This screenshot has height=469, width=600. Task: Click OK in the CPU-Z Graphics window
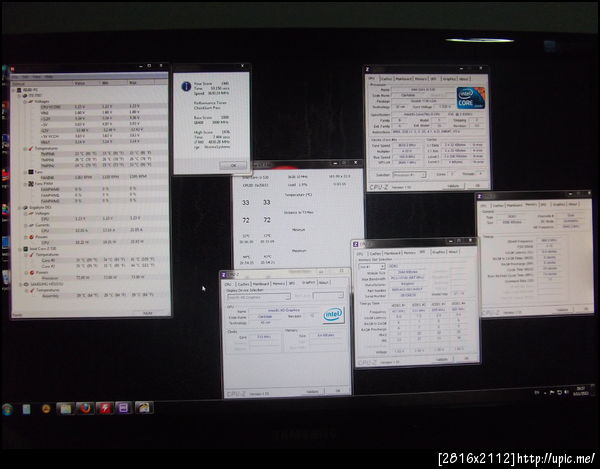tap(338, 391)
